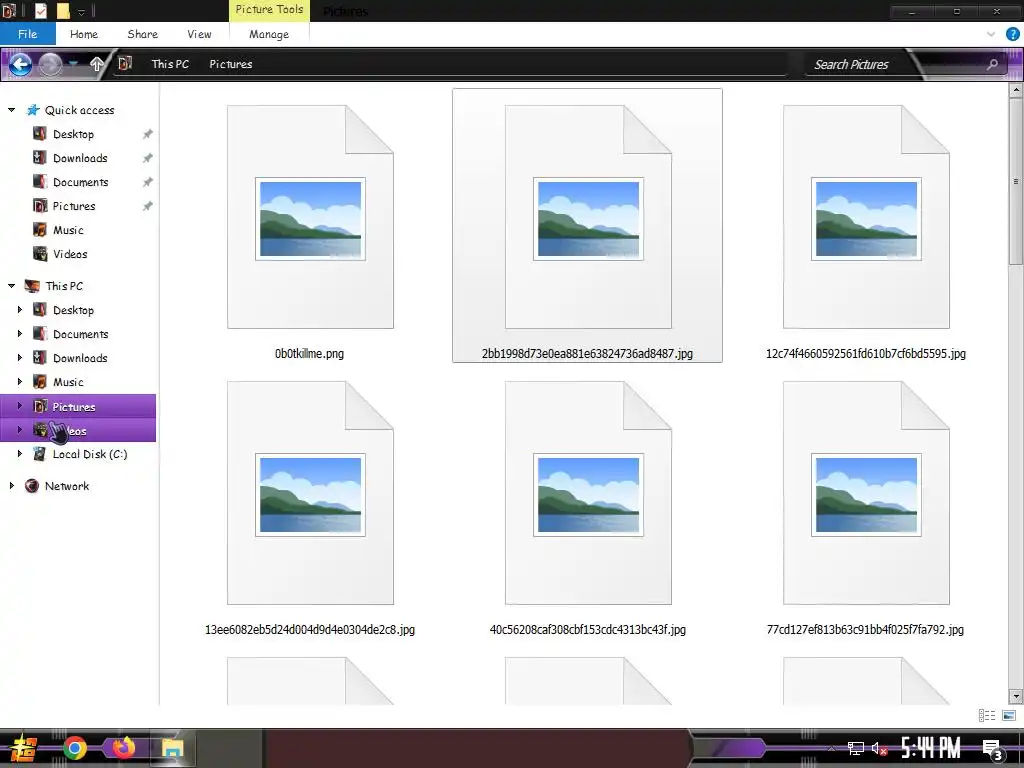The width and height of the screenshot is (1024, 768).
Task: Go back with the Back arrow button
Action: coord(20,64)
